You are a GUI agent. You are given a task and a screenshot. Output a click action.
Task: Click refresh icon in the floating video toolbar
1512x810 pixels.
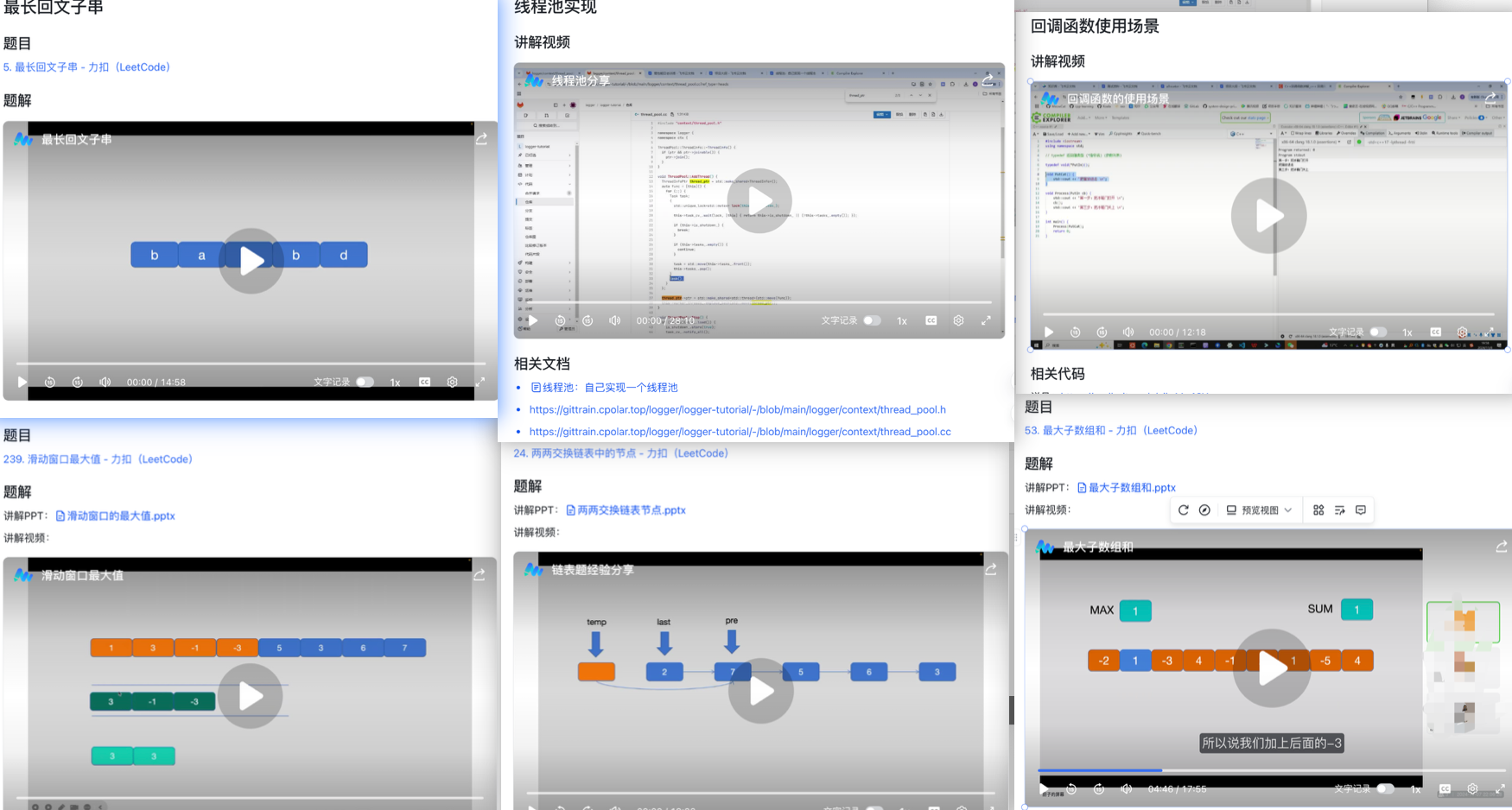pyautogui.click(x=1183, y=510)
